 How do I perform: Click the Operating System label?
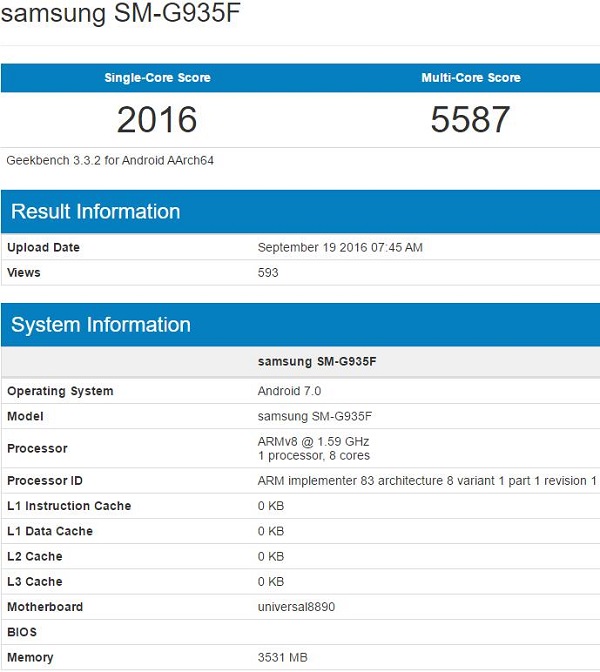click(x=60, y=391)
